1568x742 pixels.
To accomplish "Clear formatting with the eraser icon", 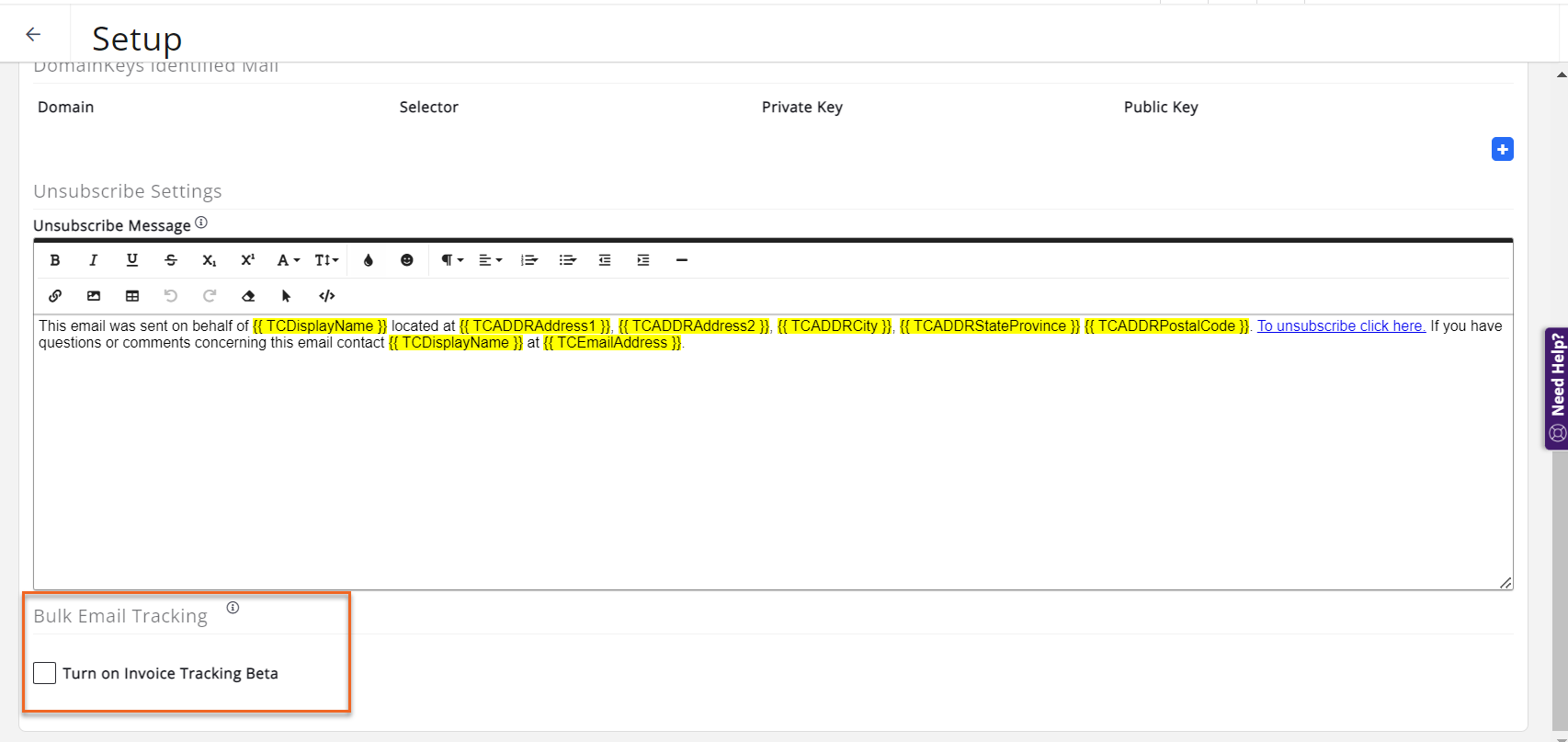I will 248,296.
